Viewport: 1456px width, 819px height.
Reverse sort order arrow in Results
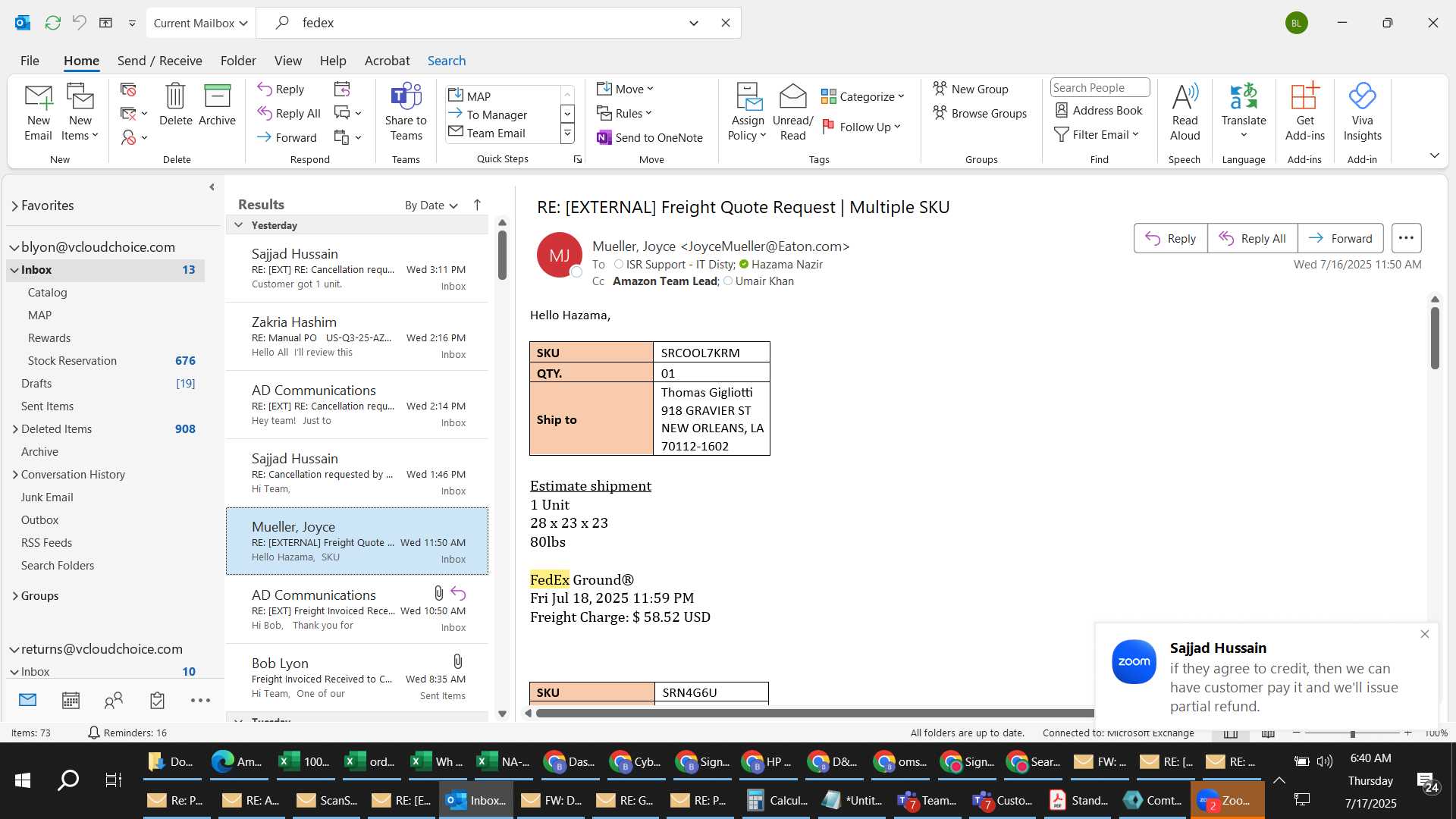tap(477, 205)
